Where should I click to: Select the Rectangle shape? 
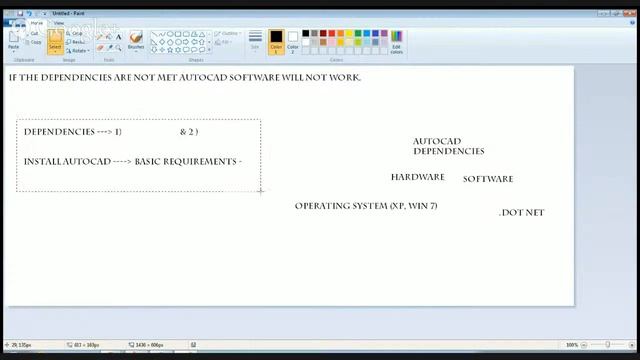pyautogui.click(x=178, y=34)
